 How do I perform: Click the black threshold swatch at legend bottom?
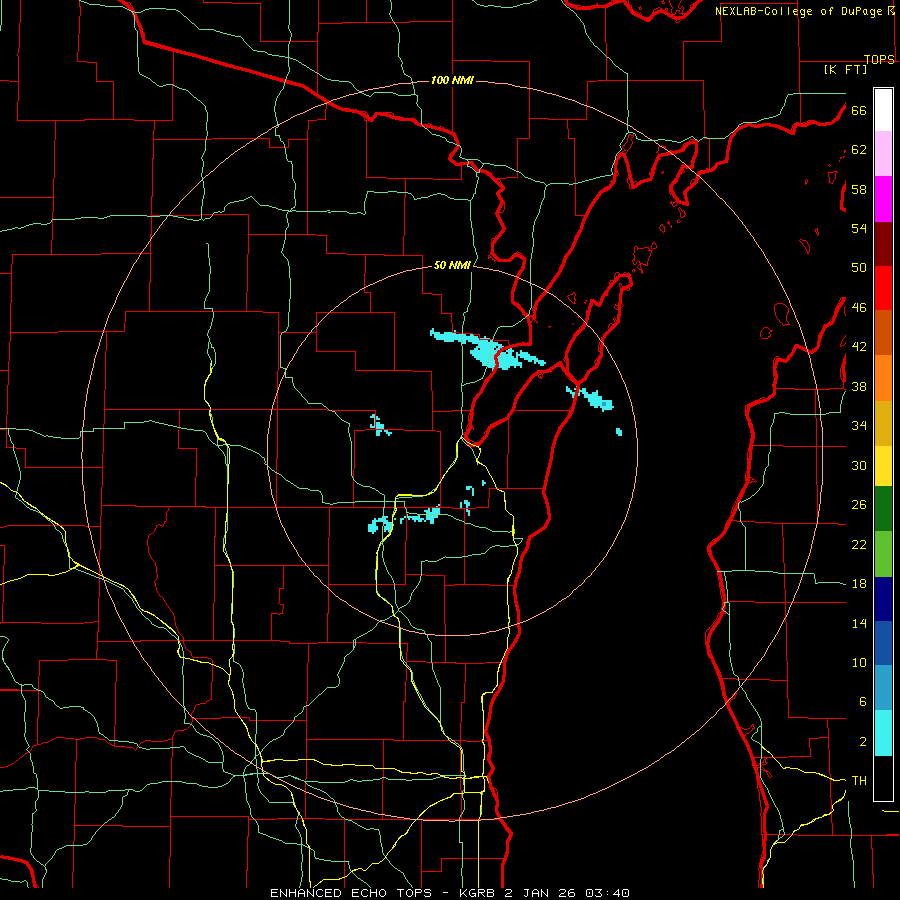click(883, 778)
